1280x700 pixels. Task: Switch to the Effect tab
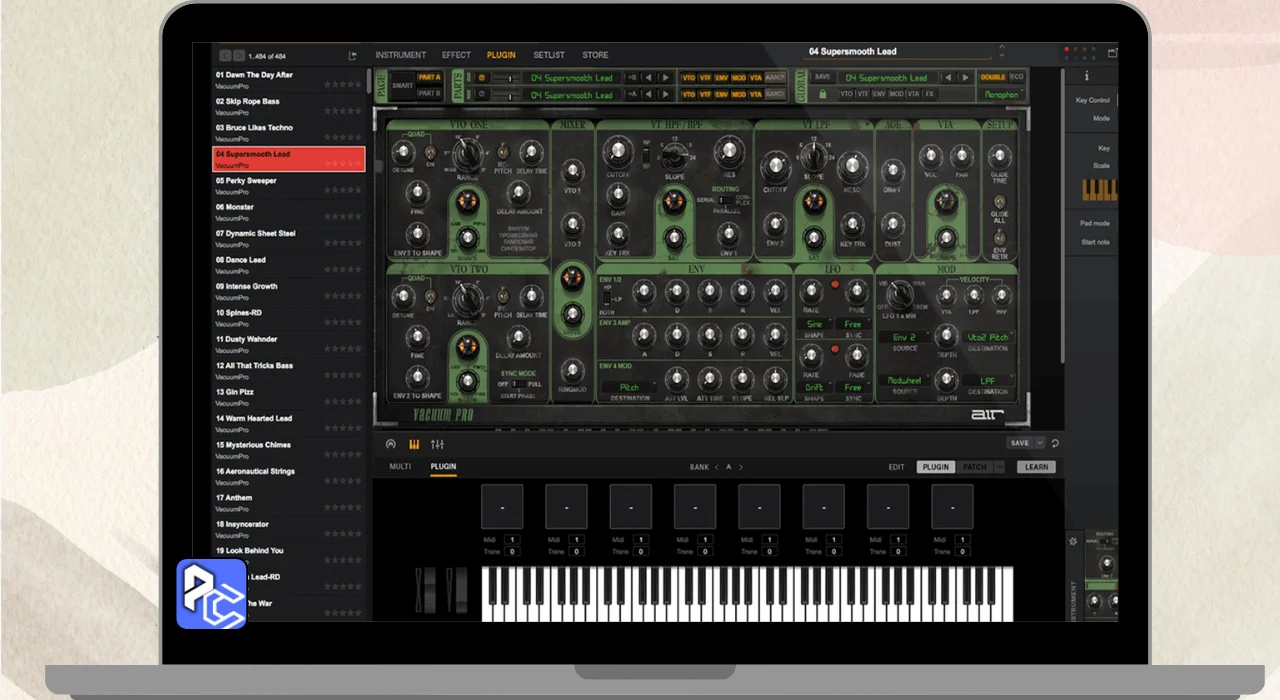click(456, 55)
